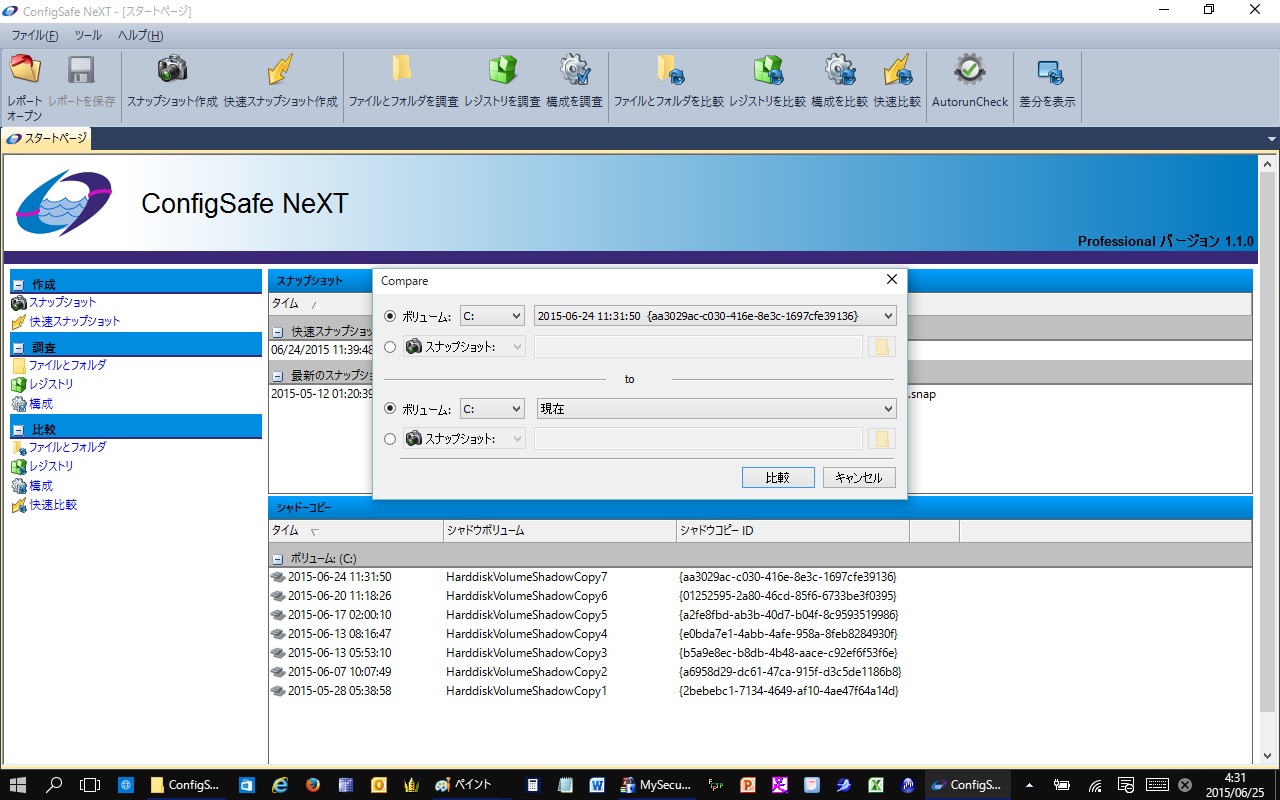
Task: Select the first スナップショット radio button
Action: (x=390, y=347)
